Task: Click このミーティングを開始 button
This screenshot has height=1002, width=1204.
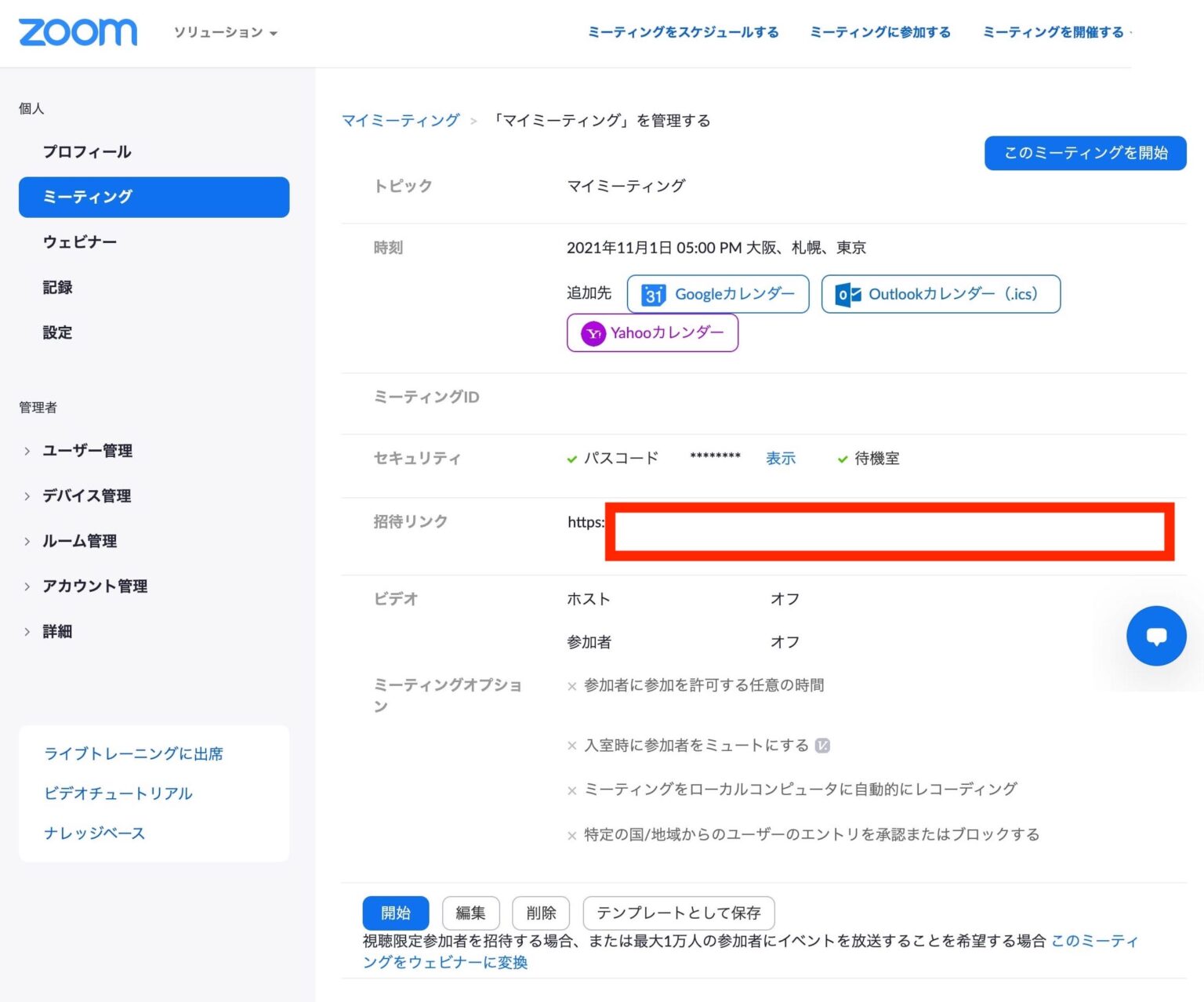Action: (x=1085, y=153)
